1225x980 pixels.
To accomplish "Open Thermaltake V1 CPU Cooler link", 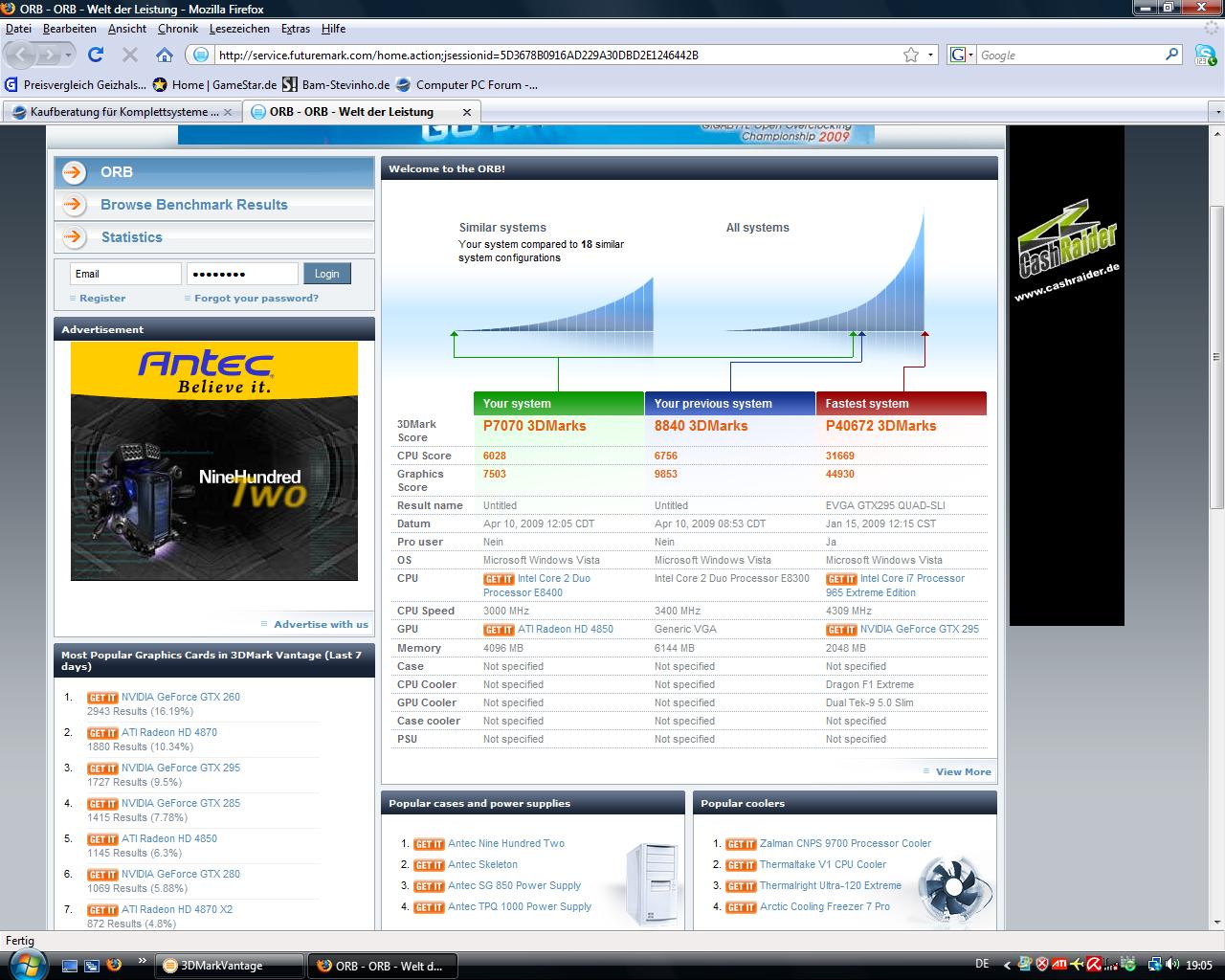I will pos(823,864).
